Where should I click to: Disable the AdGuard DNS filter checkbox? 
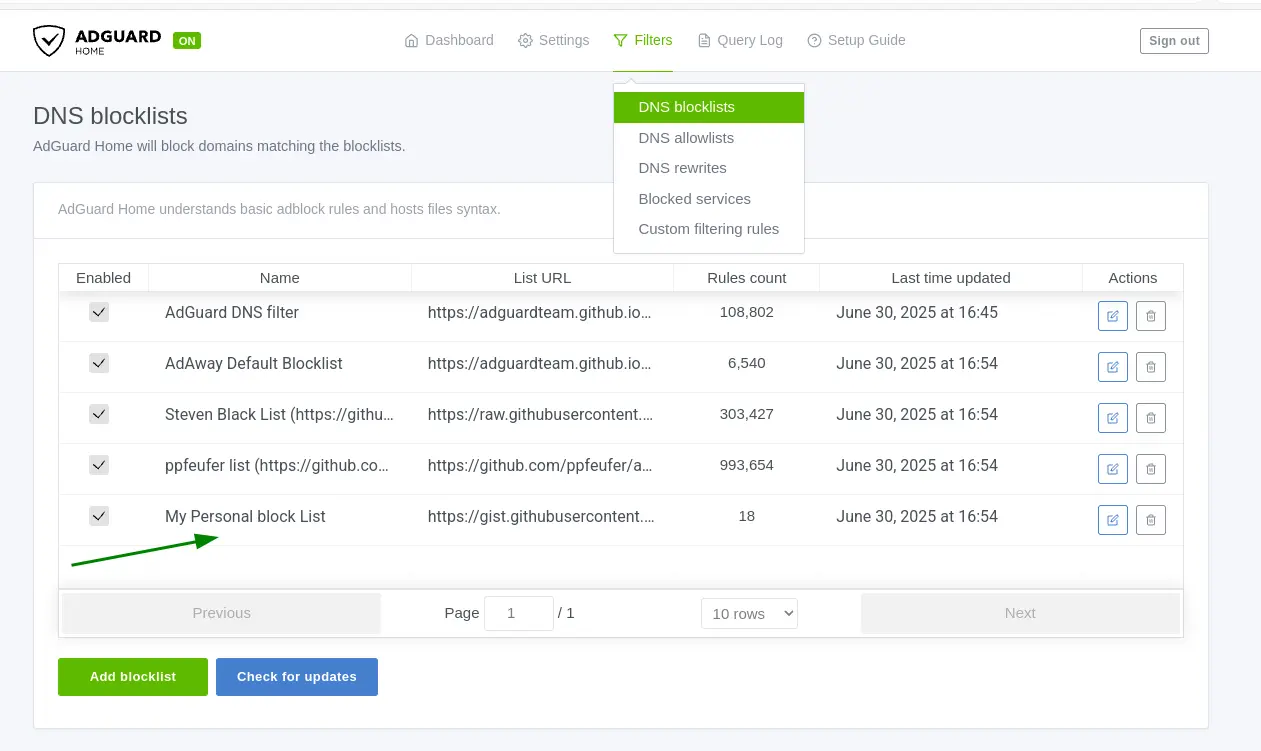[x=99, y=312]
